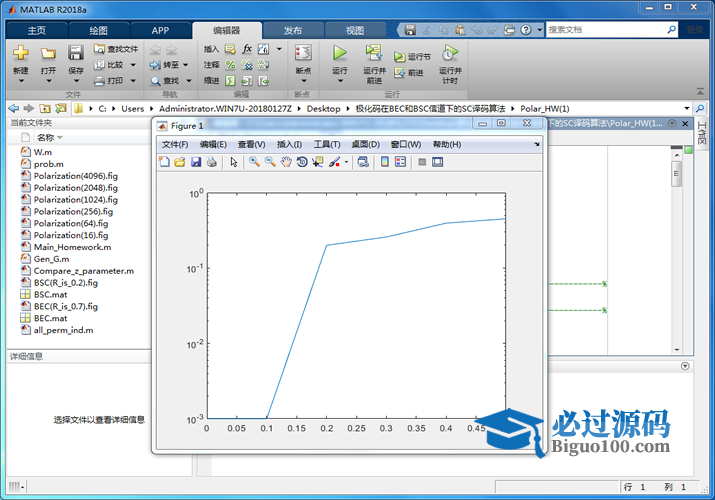Open file using the Open folder icon

tap(48, 53)
